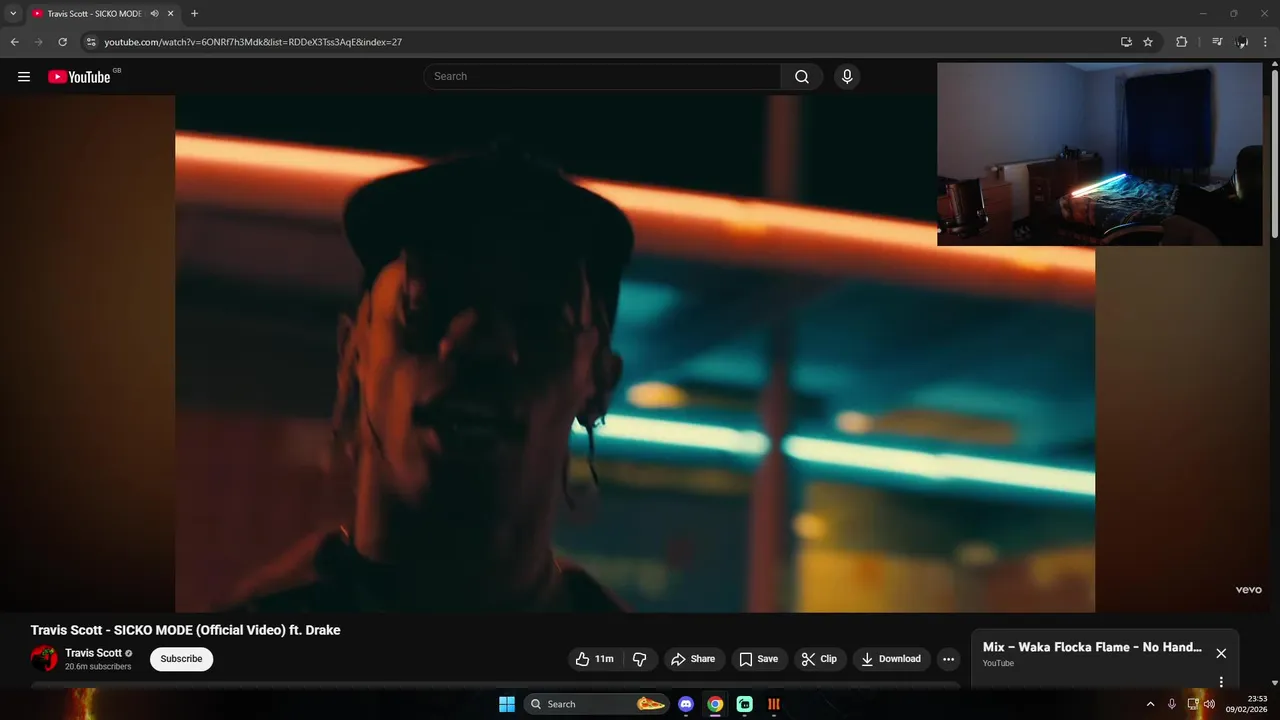Viewport: 1280px width, 720px height.
Task: Open more actions ellipsis below video
Action: (948, 659)
